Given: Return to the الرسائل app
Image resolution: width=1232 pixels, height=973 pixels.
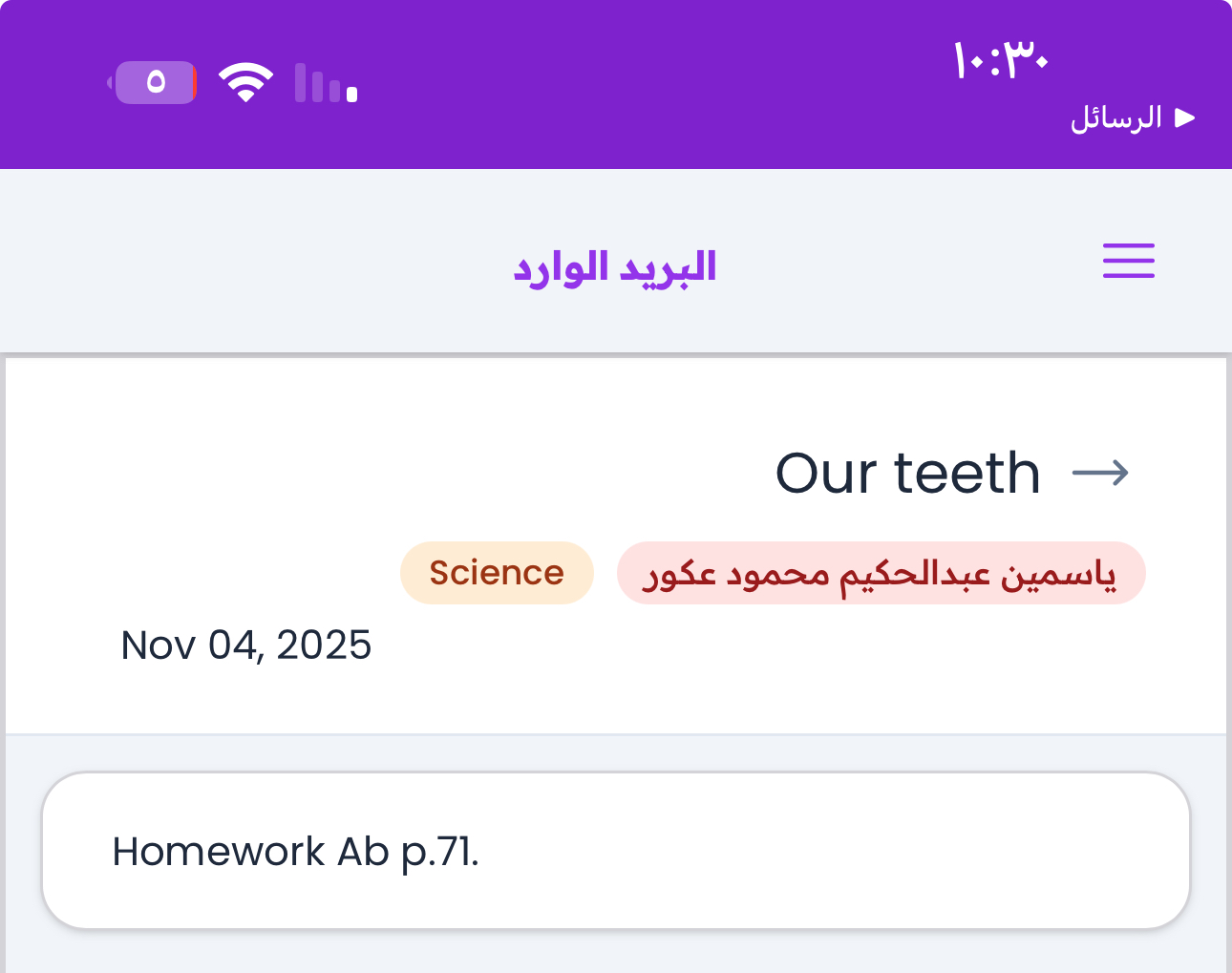Looking at the screenshot, I should (x=1115, y=117).
